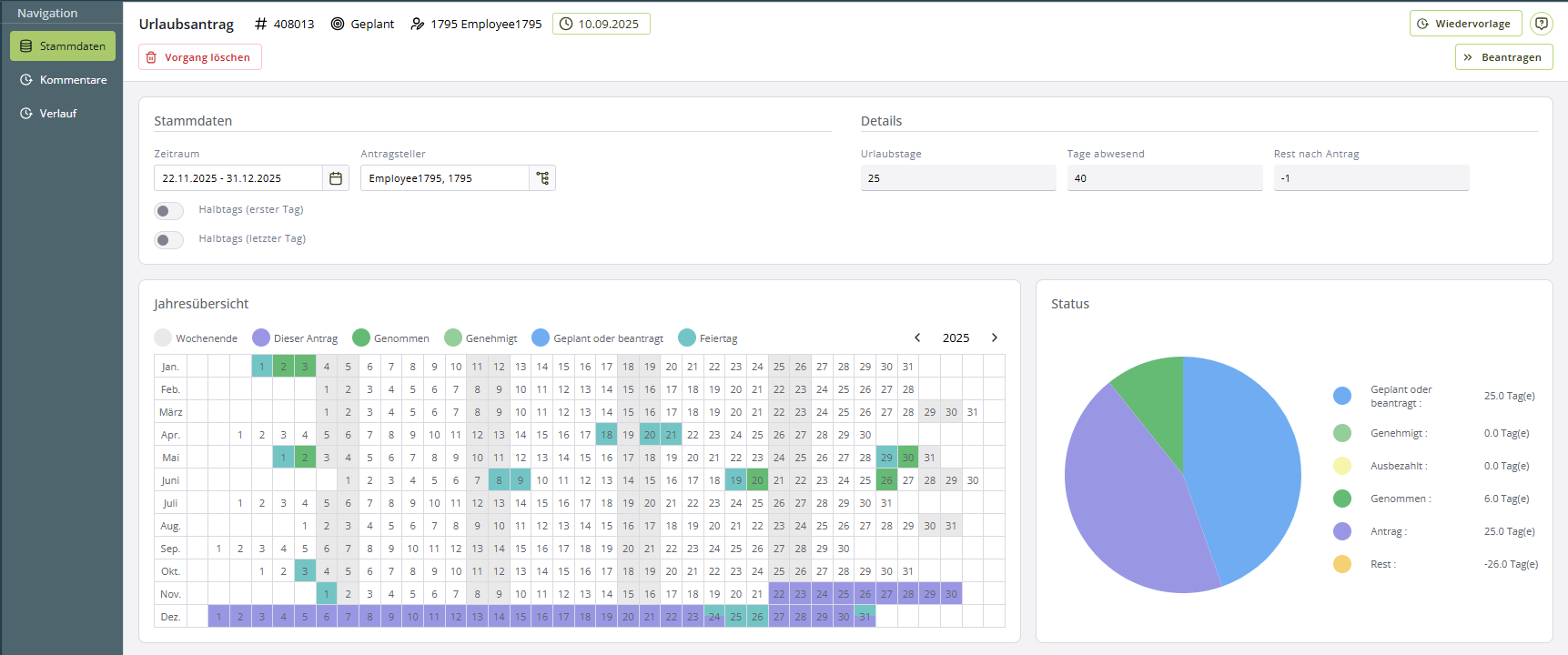Screen dimensions: 1568x655
Task: Select Stammdaten in the navigation
Action: [x=63, y=46]
